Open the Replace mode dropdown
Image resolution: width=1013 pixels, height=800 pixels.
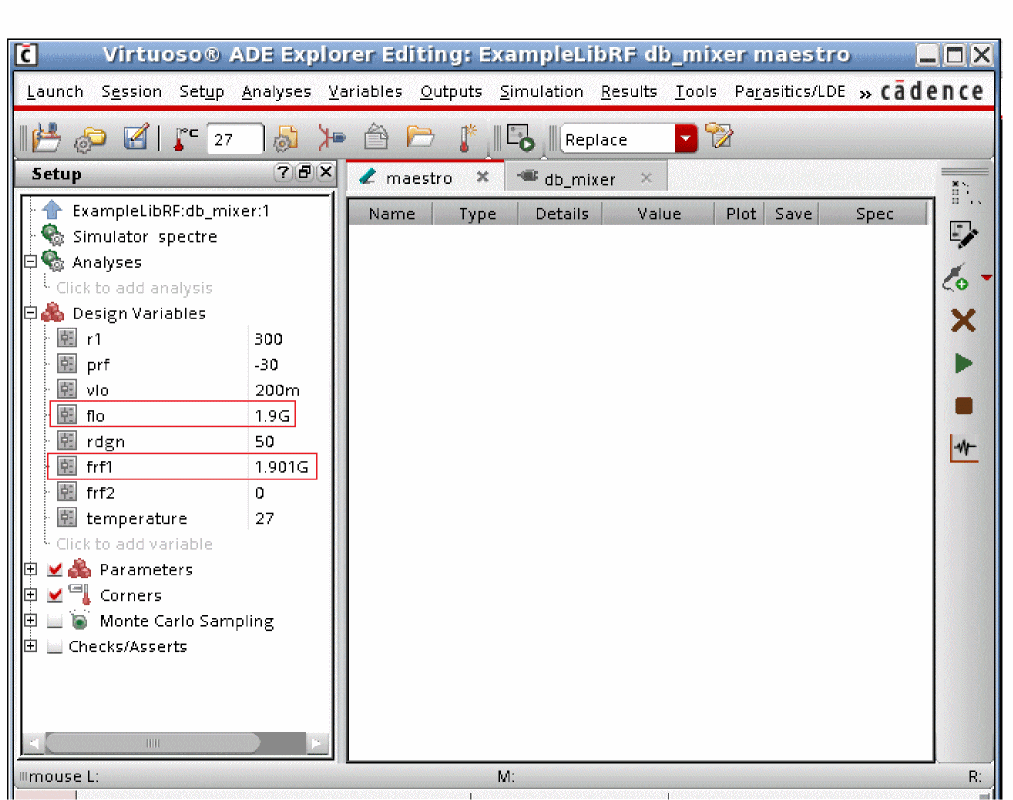(685, 139)
